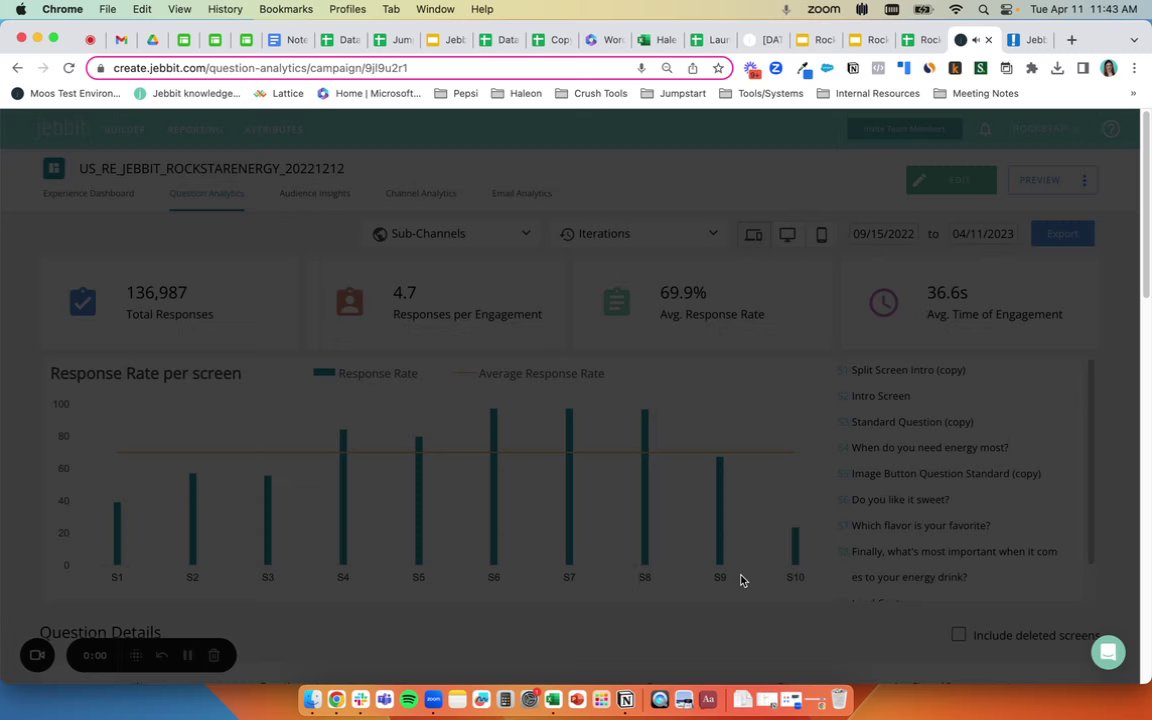Open Notion from the Dock
Viewport: 1152px width, 720px height.
tap(625, 699)
